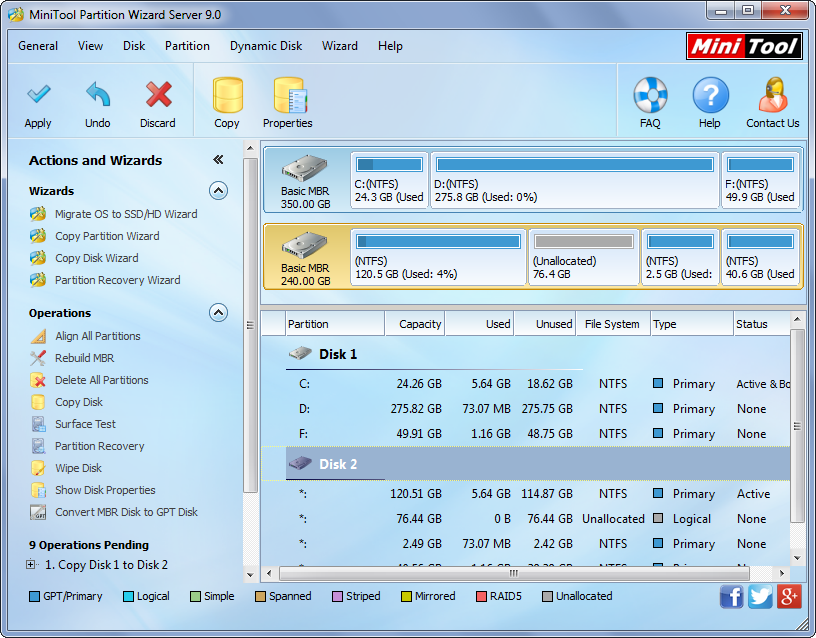
Task: Select the D: partition row
Action: [x=526, y=409]
